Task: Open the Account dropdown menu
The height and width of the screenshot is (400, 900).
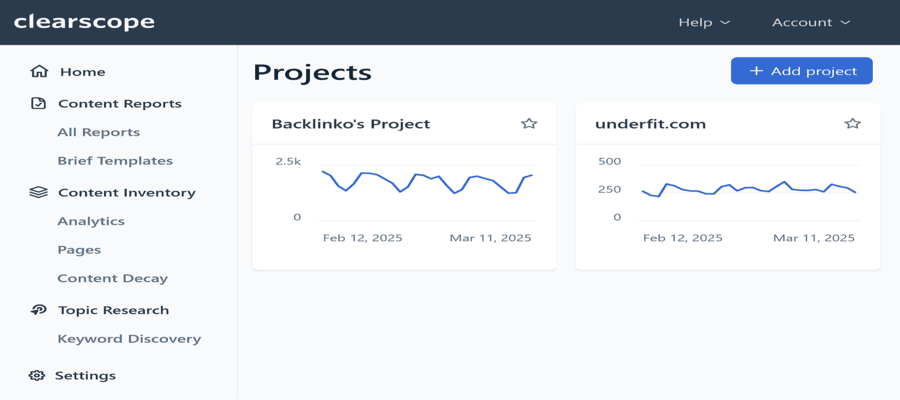Action: coord(810,22)
